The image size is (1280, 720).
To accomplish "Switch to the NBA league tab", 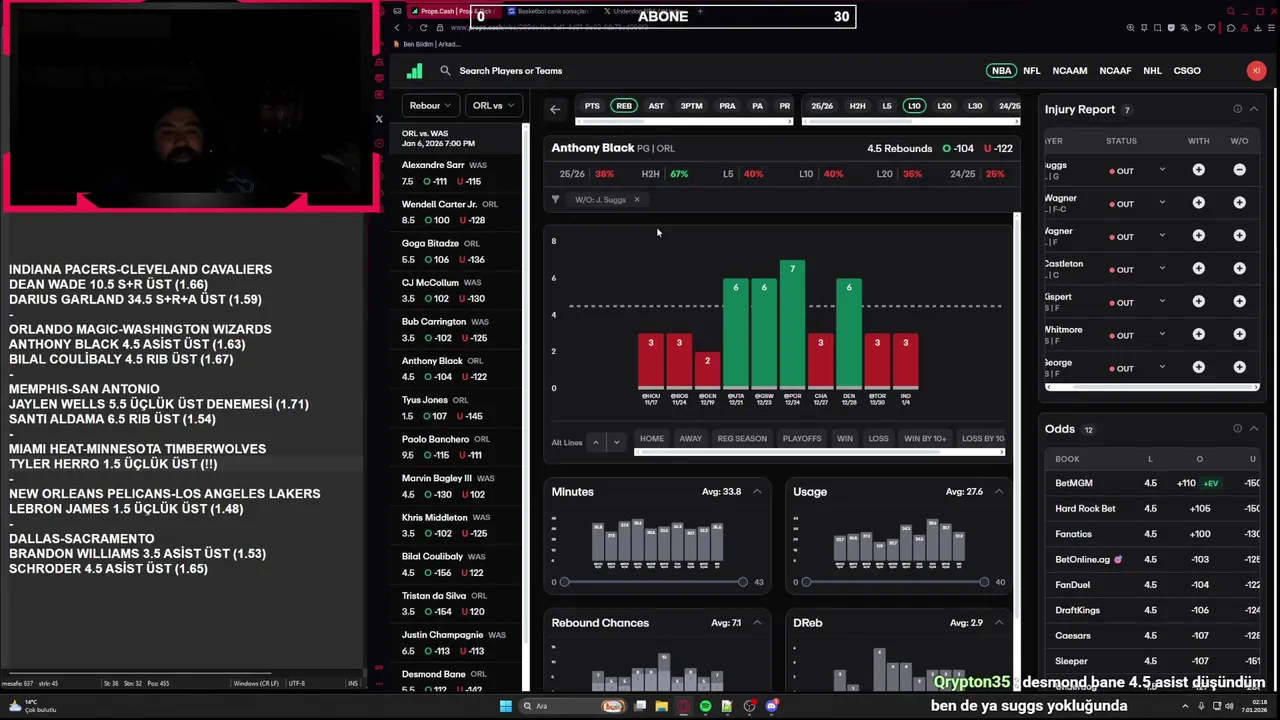I will pyautogui.click(x=1001, y=71).
